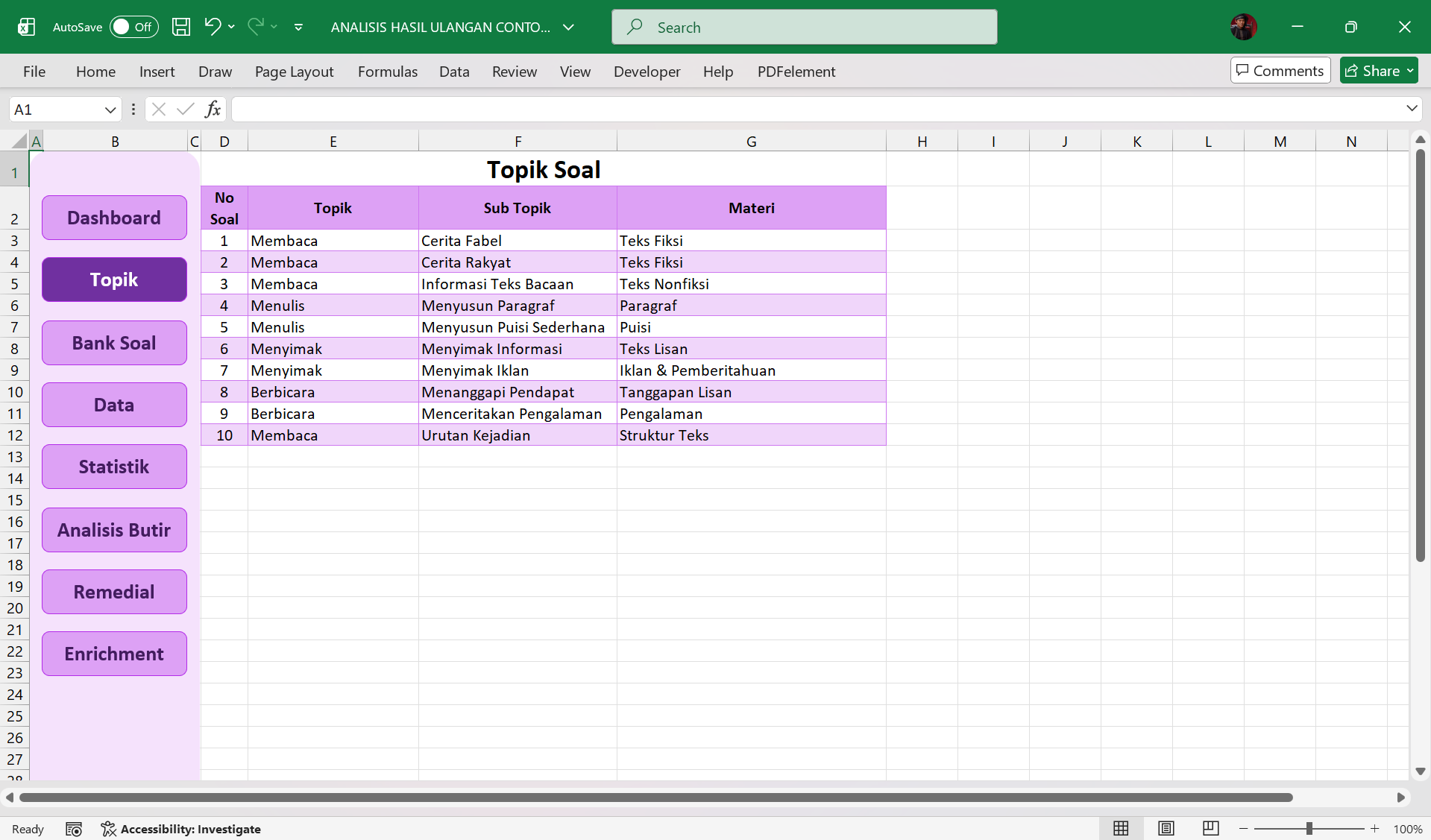Select the cell 'Urutan Kejadian'
Image resolution: width=1431 pixels, height=840 pixels.
pyautogui.click(x=518, y=435)
